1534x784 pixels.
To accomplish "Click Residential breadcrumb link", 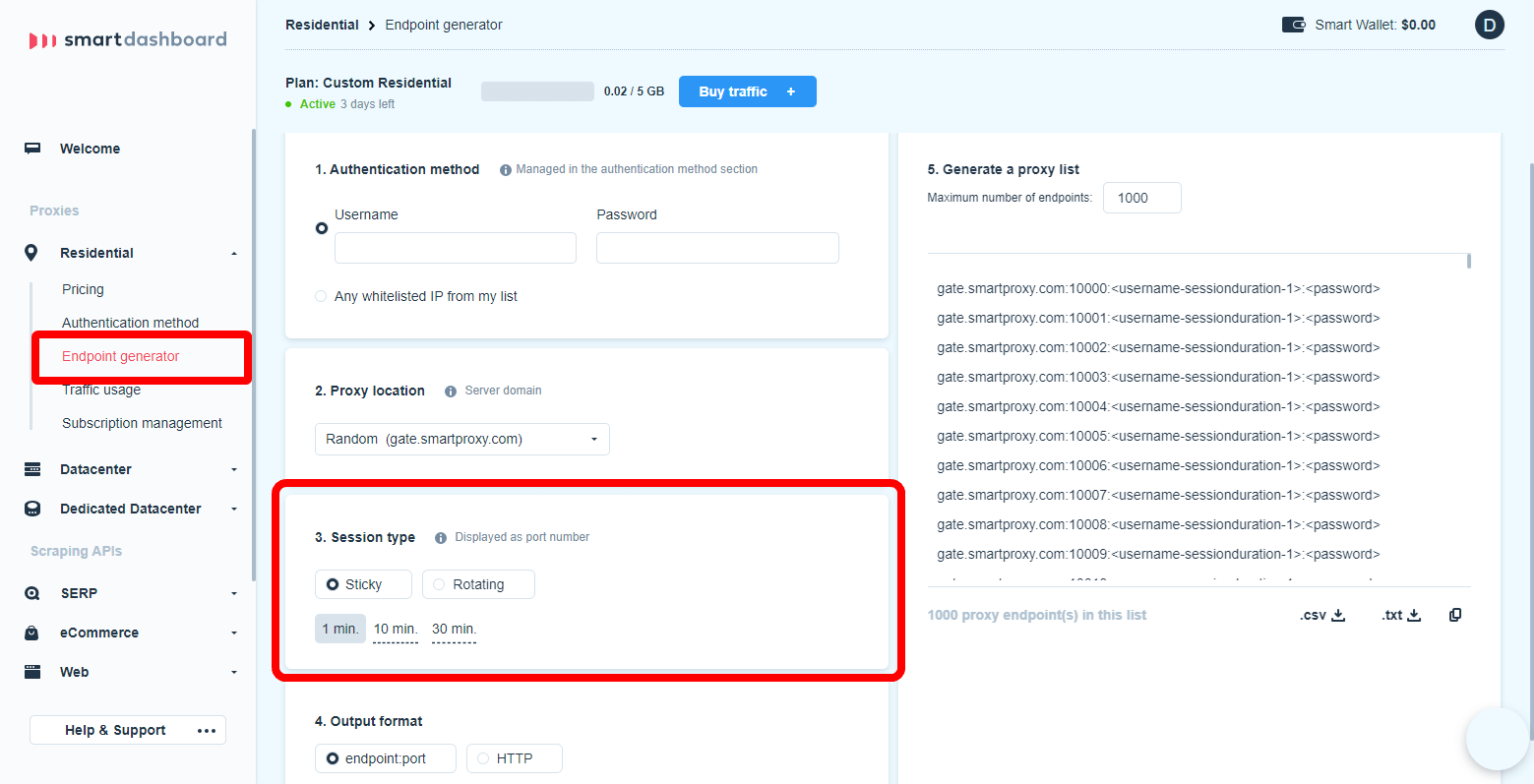I will (x=322, y=25).
